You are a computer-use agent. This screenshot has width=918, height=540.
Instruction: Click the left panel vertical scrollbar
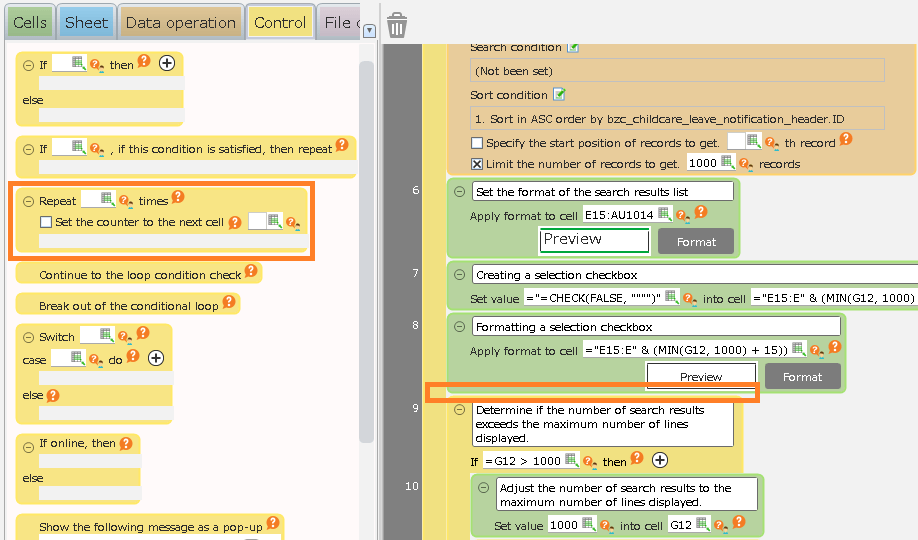[x=366, y=250]
